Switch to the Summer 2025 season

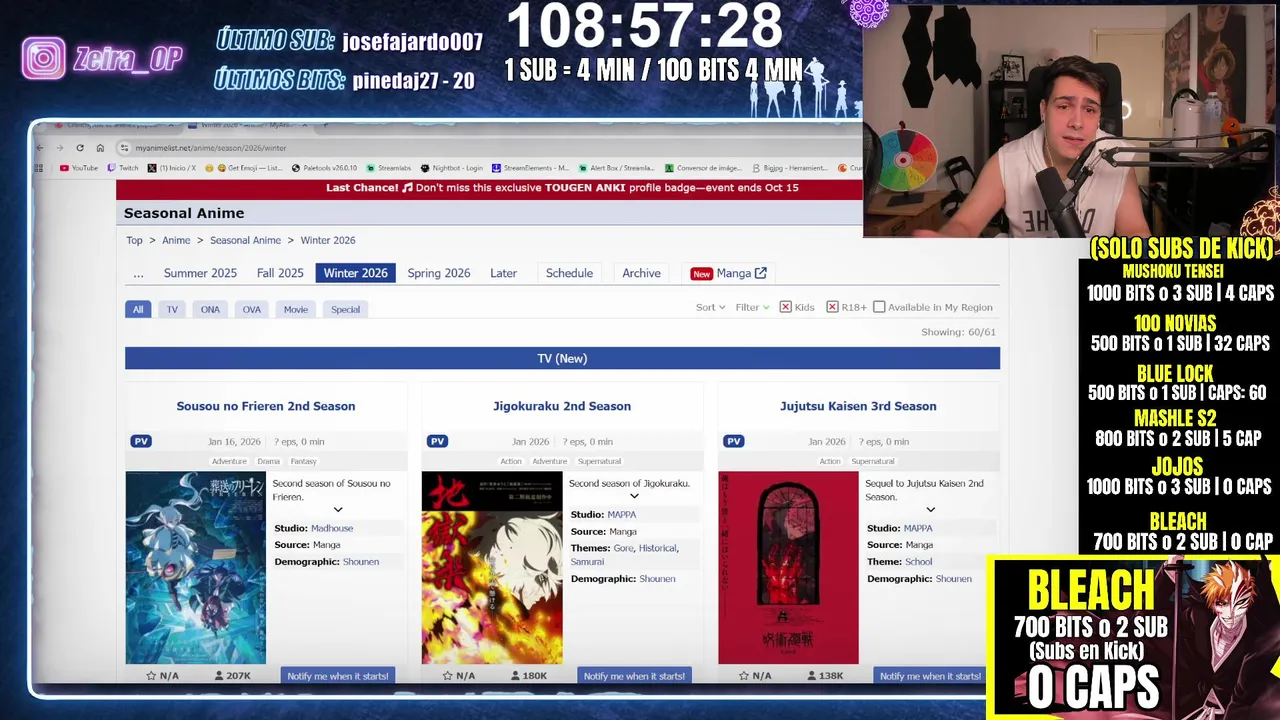pos(200,273)
